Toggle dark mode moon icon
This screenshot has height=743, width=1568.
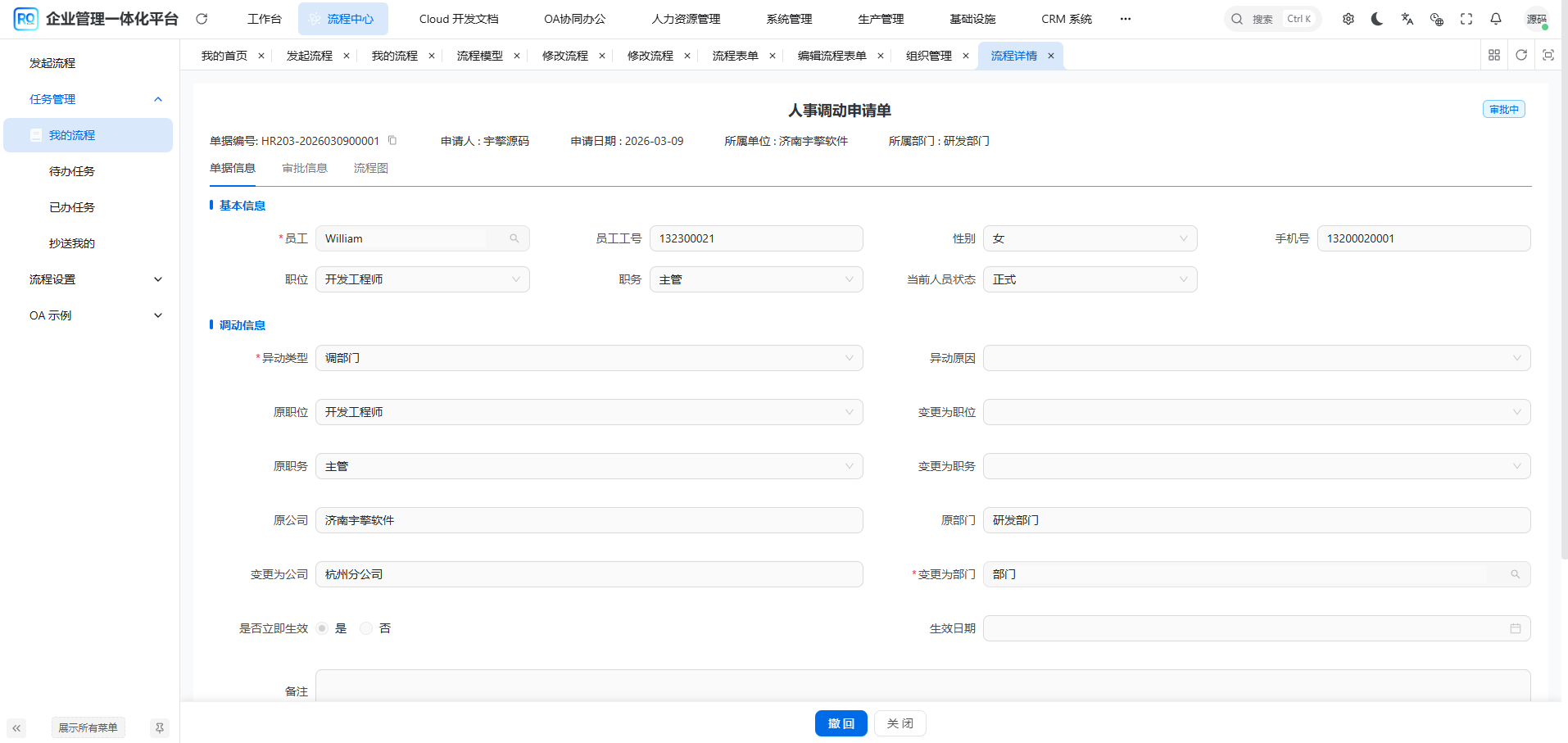coord(1377,19)
